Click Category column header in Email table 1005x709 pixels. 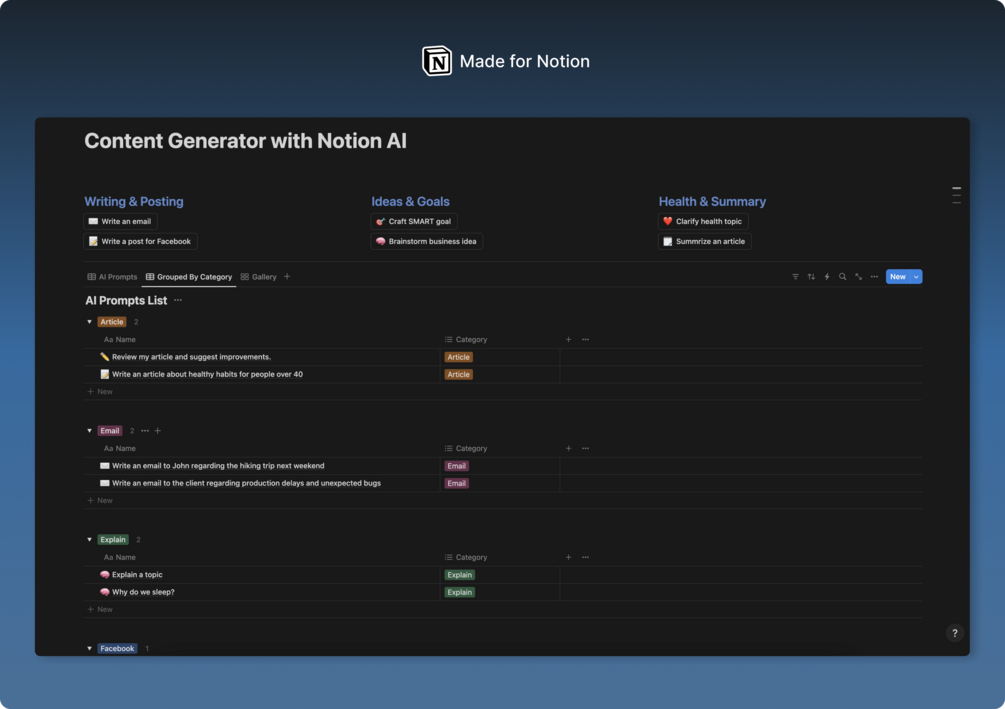coord(466,449)
